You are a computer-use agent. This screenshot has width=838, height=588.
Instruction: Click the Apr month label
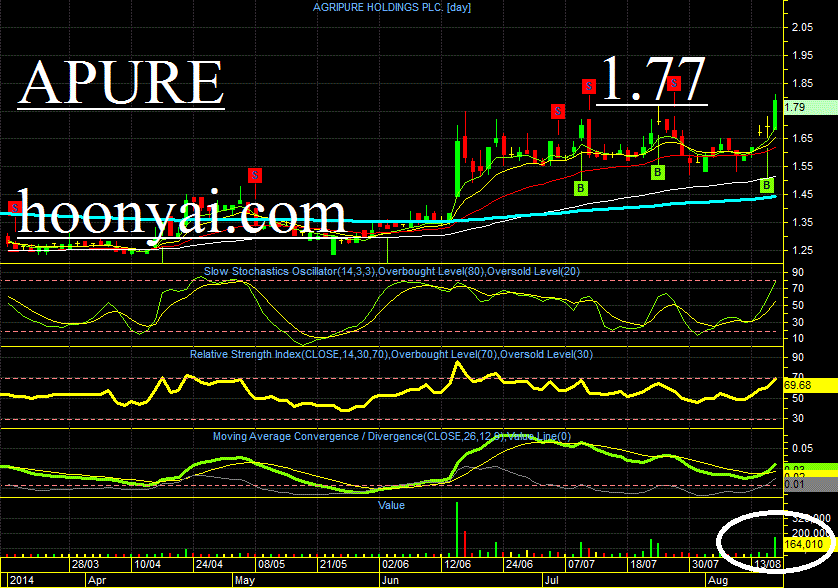point(97,581)
